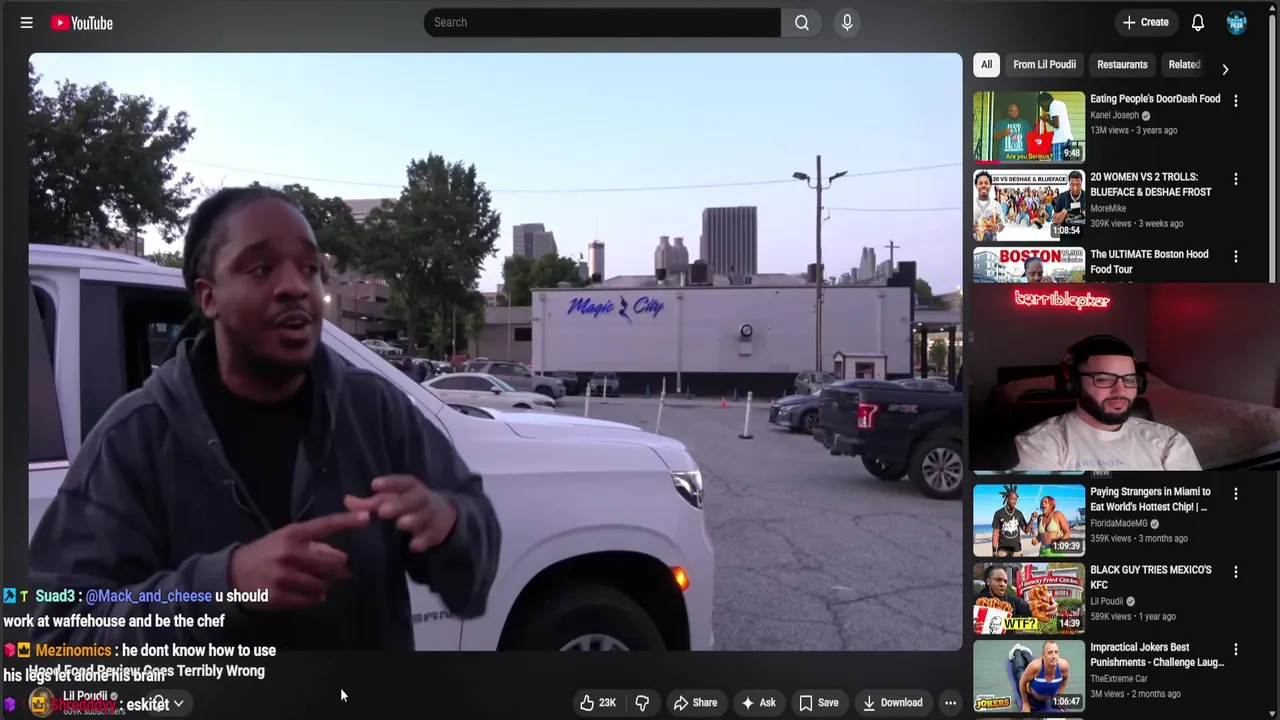
Task: Open TheExtreme Car channel name
Action: point(1121,678)
